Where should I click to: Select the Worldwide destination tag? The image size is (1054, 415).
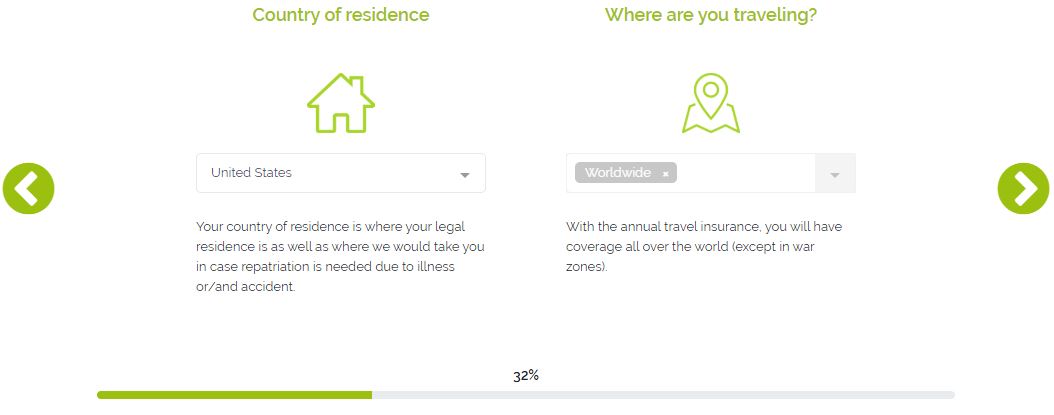point(617,173)
